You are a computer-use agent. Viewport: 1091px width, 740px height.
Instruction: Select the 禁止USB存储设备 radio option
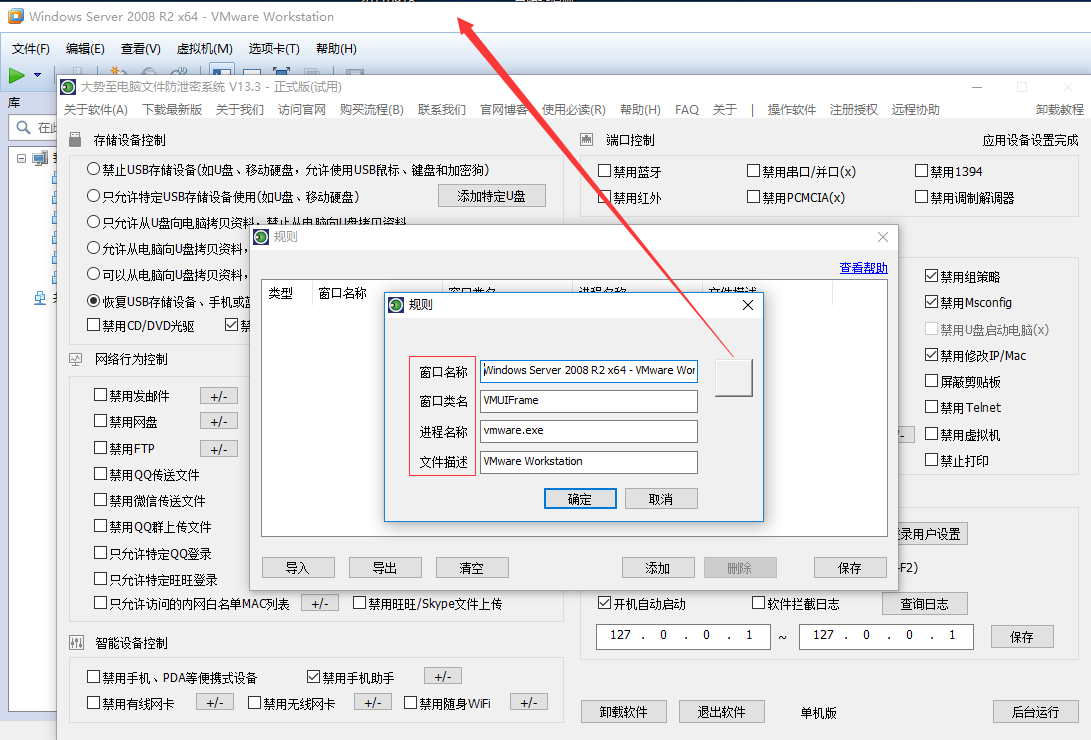point(94,170)
